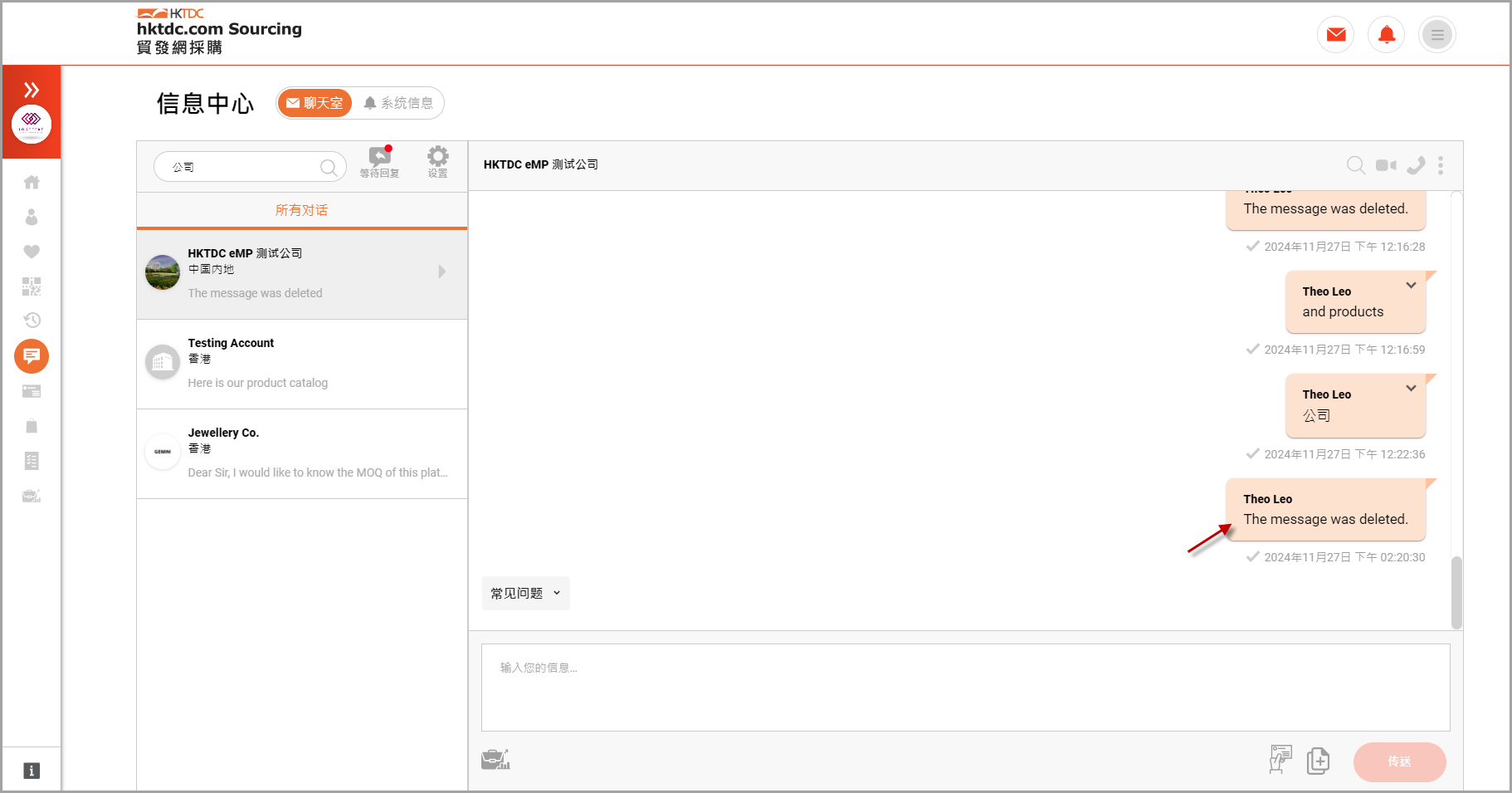
Task: Expand the sidebar with double-arrow icon
Action: point(32,90)
